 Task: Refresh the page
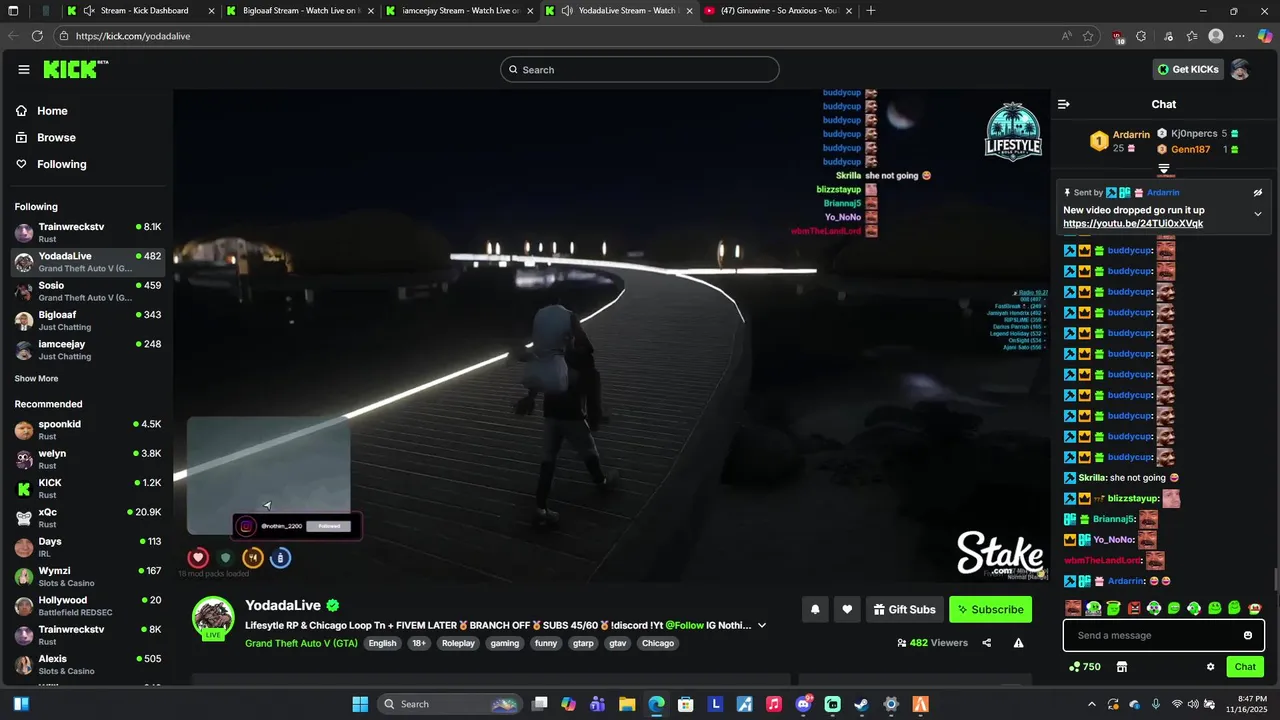[x=37, y=36]
